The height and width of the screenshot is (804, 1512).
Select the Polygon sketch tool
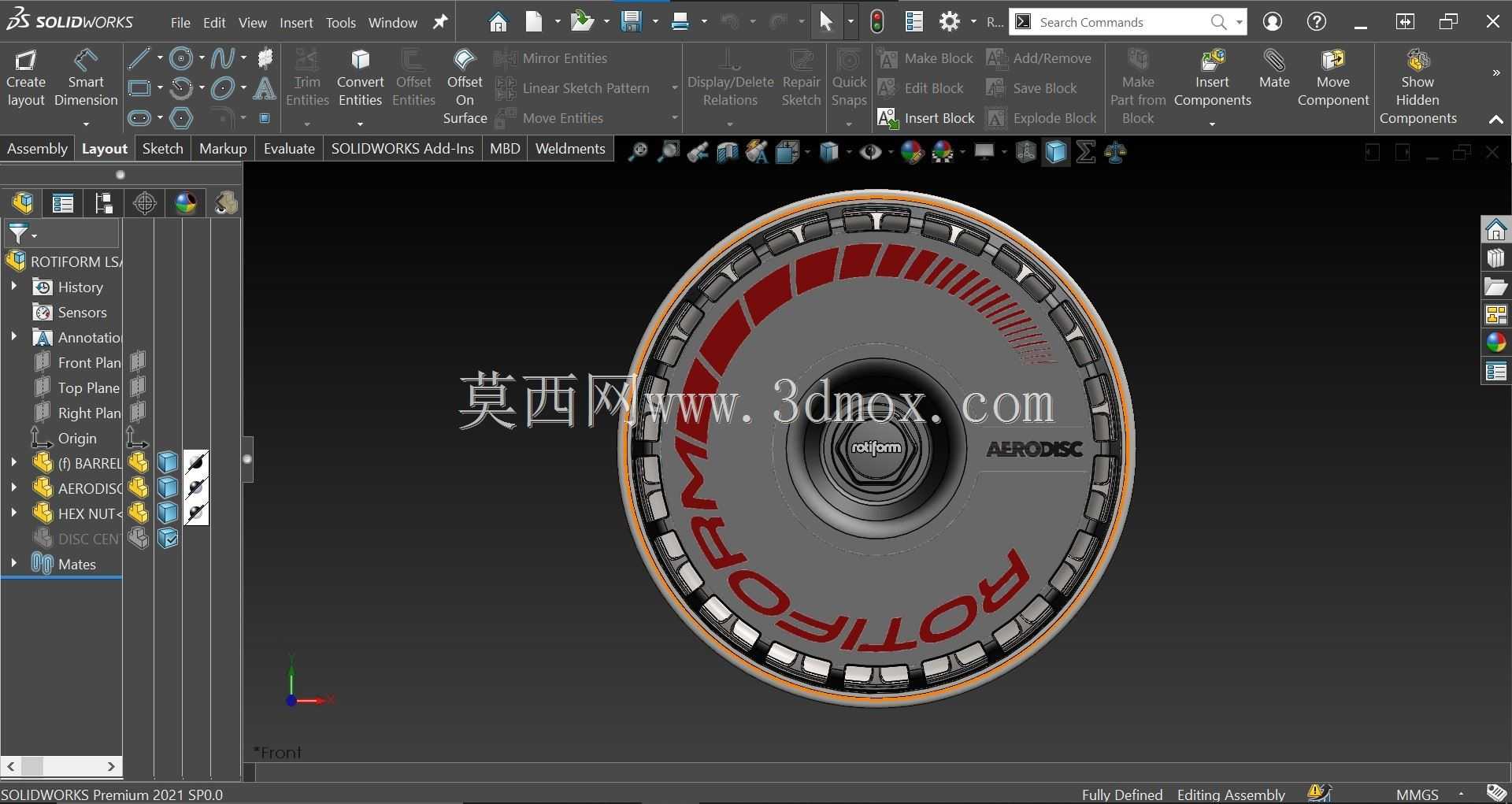click(181, 118)
